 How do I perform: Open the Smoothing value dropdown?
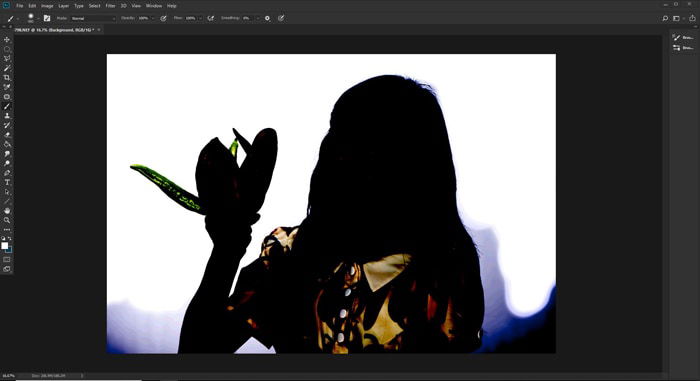(x=257, y=18)
